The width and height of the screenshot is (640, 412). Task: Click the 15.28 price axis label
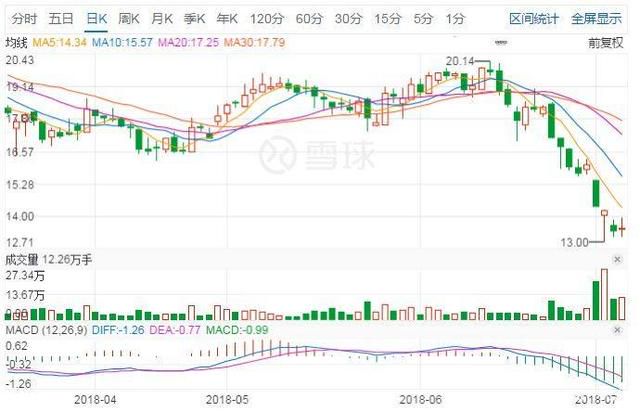(x=20, y=185)
